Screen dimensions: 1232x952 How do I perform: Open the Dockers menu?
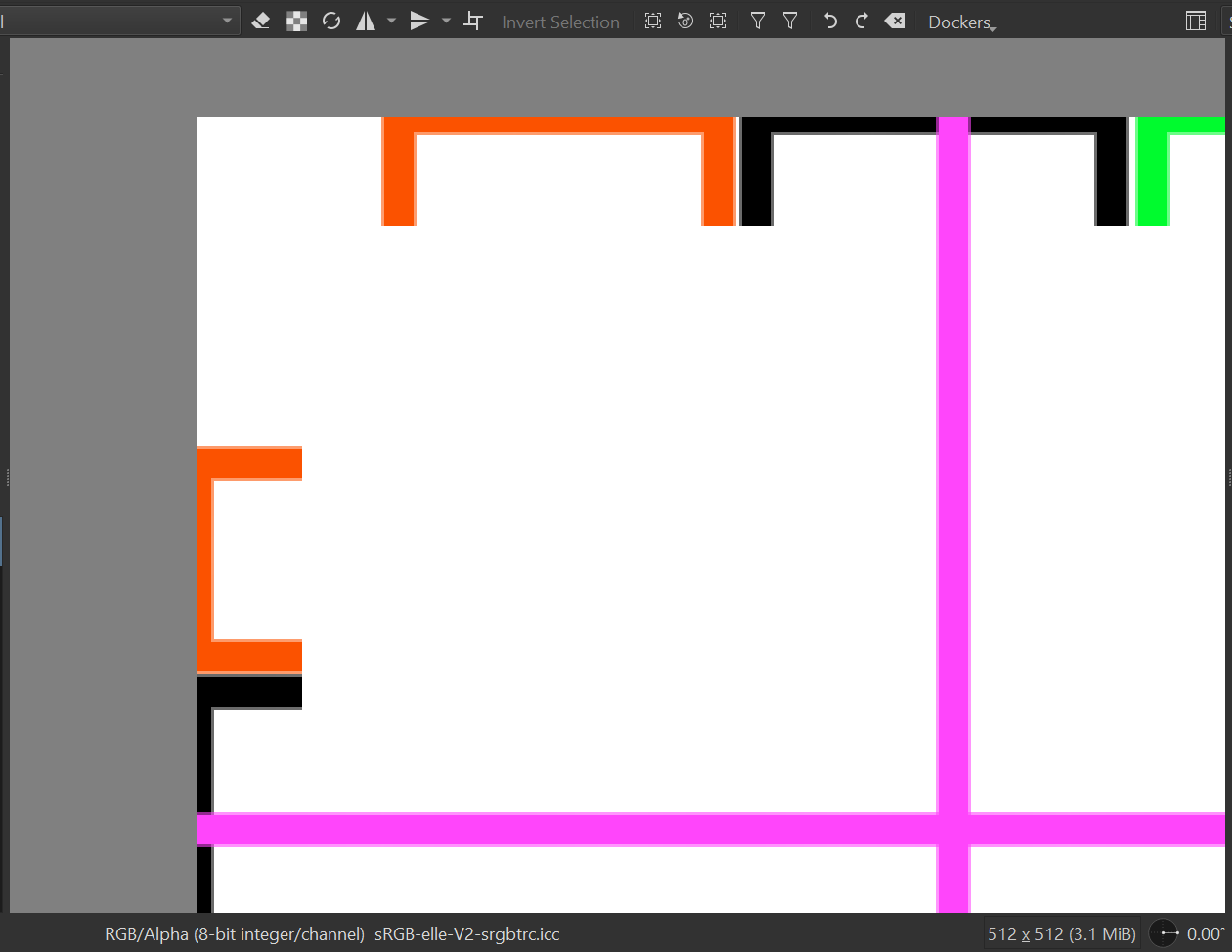961,22
